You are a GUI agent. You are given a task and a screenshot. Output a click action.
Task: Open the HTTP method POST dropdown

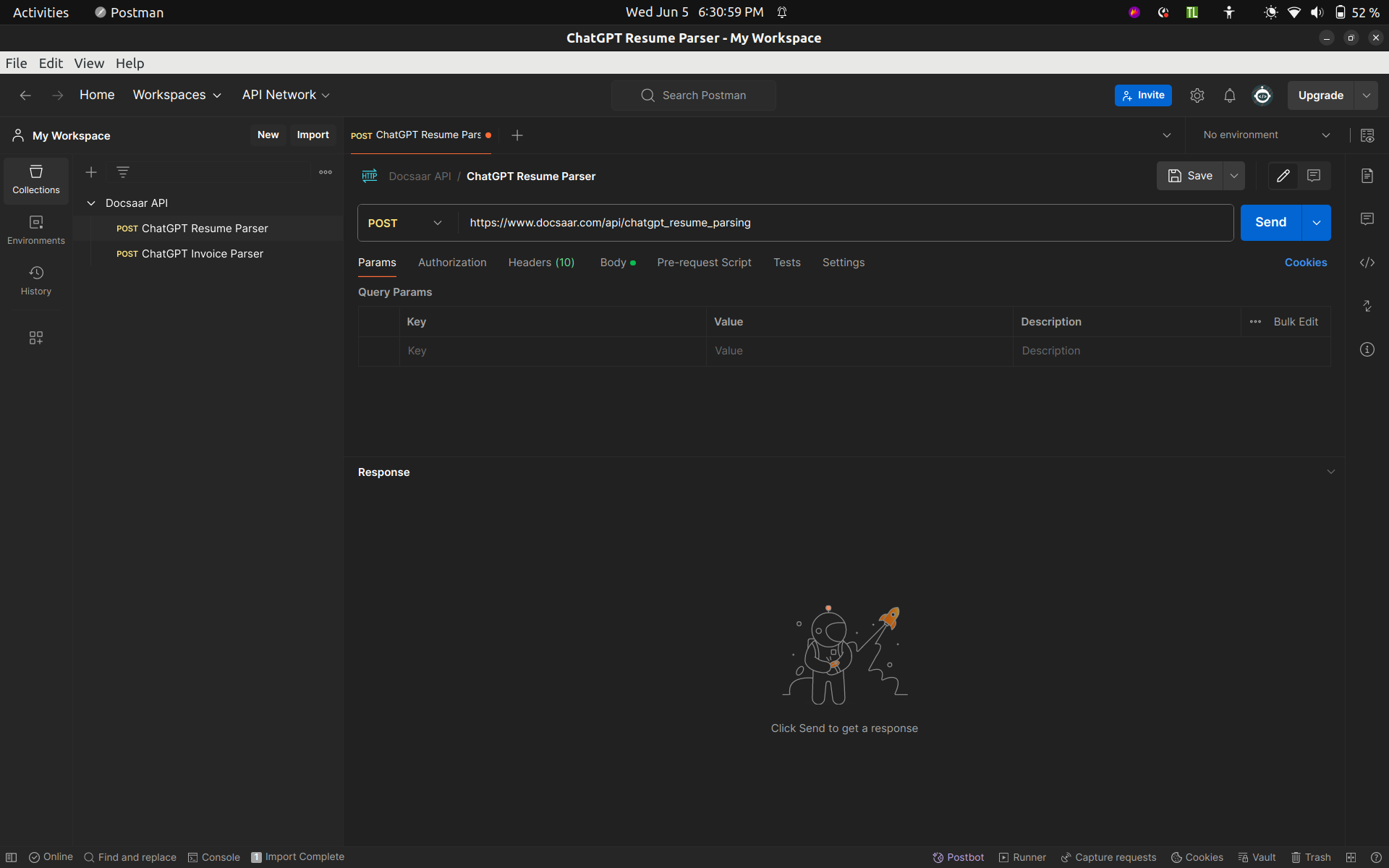pos(407,223)
